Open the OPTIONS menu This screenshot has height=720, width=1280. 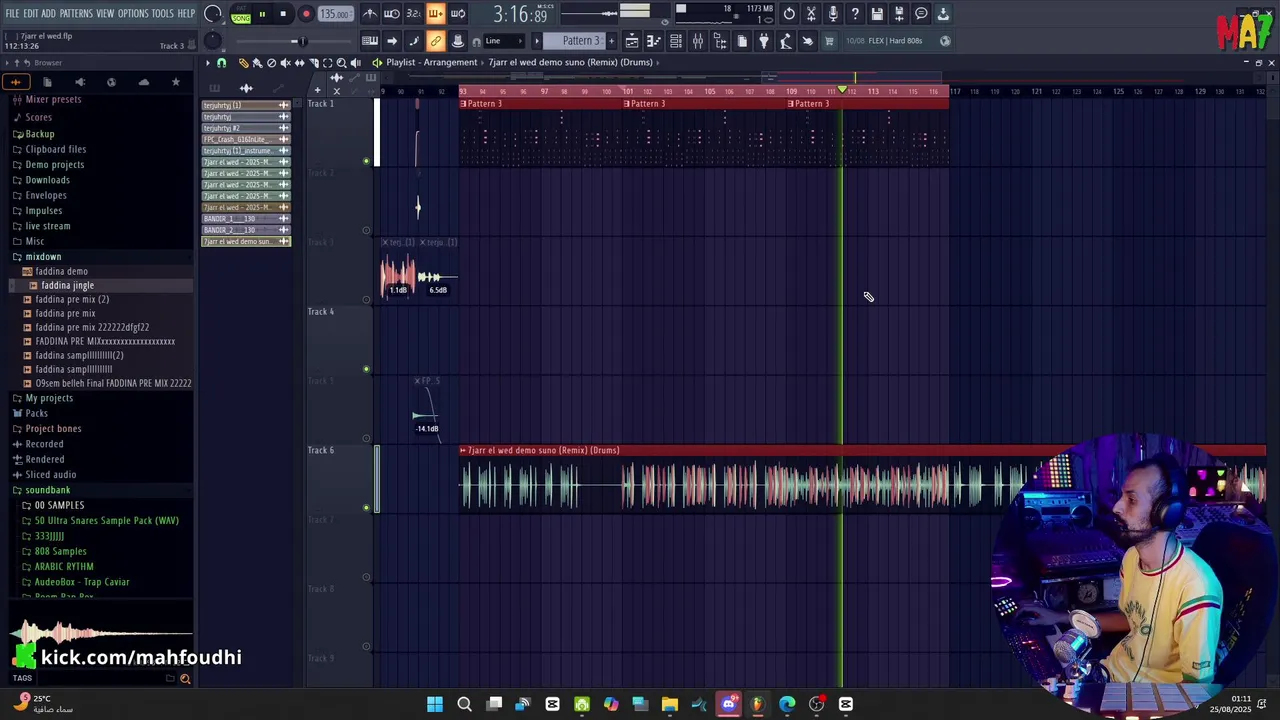[x=133, y=13]
